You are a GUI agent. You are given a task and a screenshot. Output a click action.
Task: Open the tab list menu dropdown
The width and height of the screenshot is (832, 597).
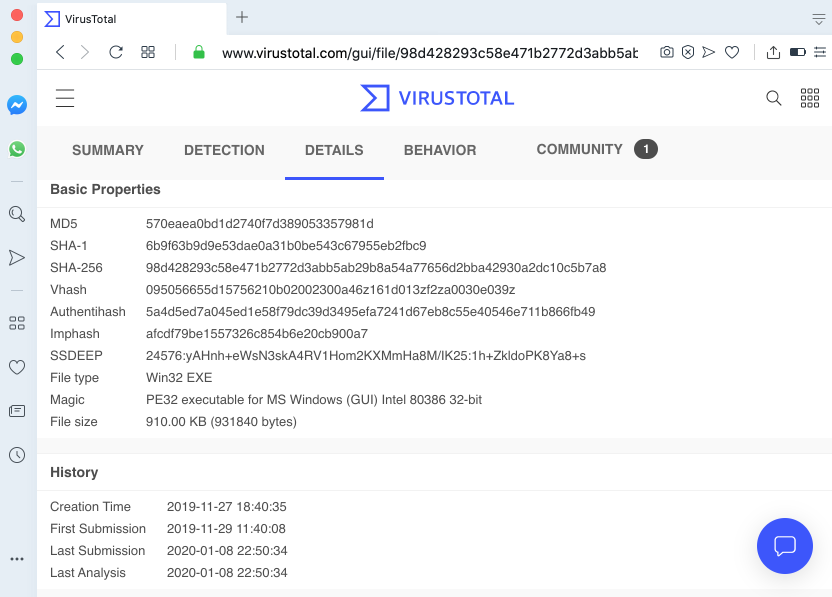click(x=819, y=20)
